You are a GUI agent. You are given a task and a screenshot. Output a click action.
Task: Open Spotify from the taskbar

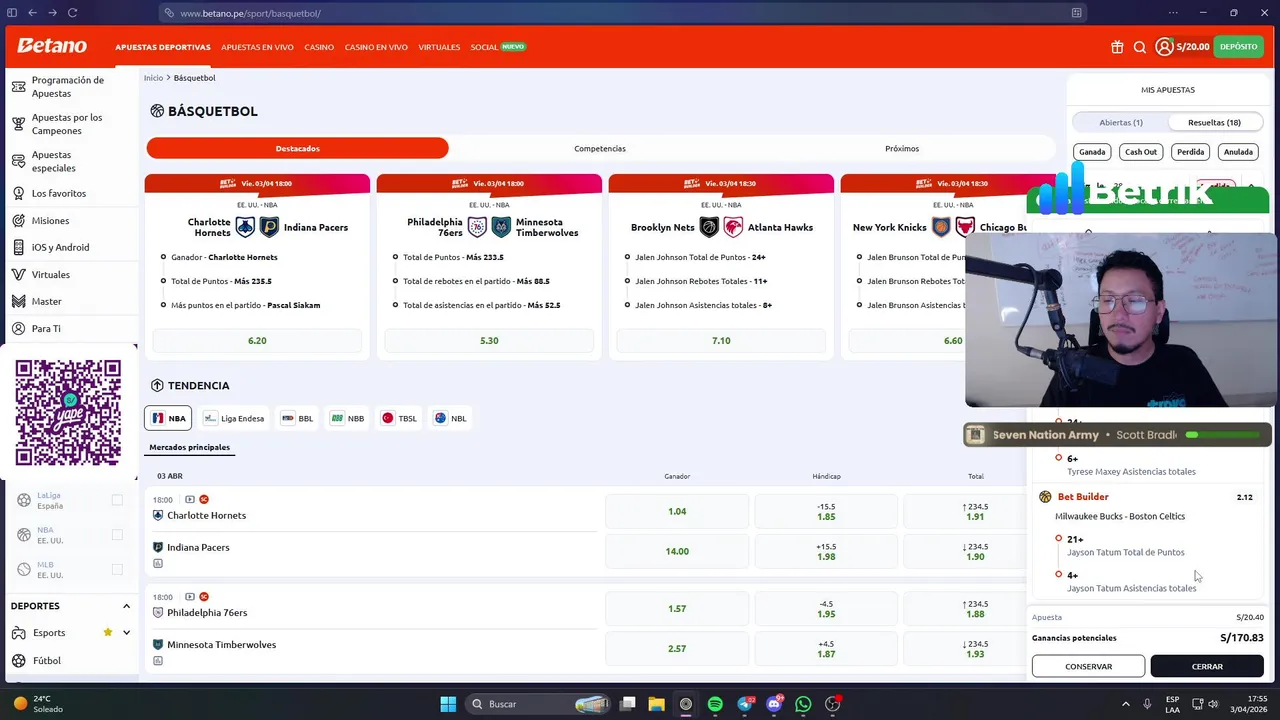point(715,704)
